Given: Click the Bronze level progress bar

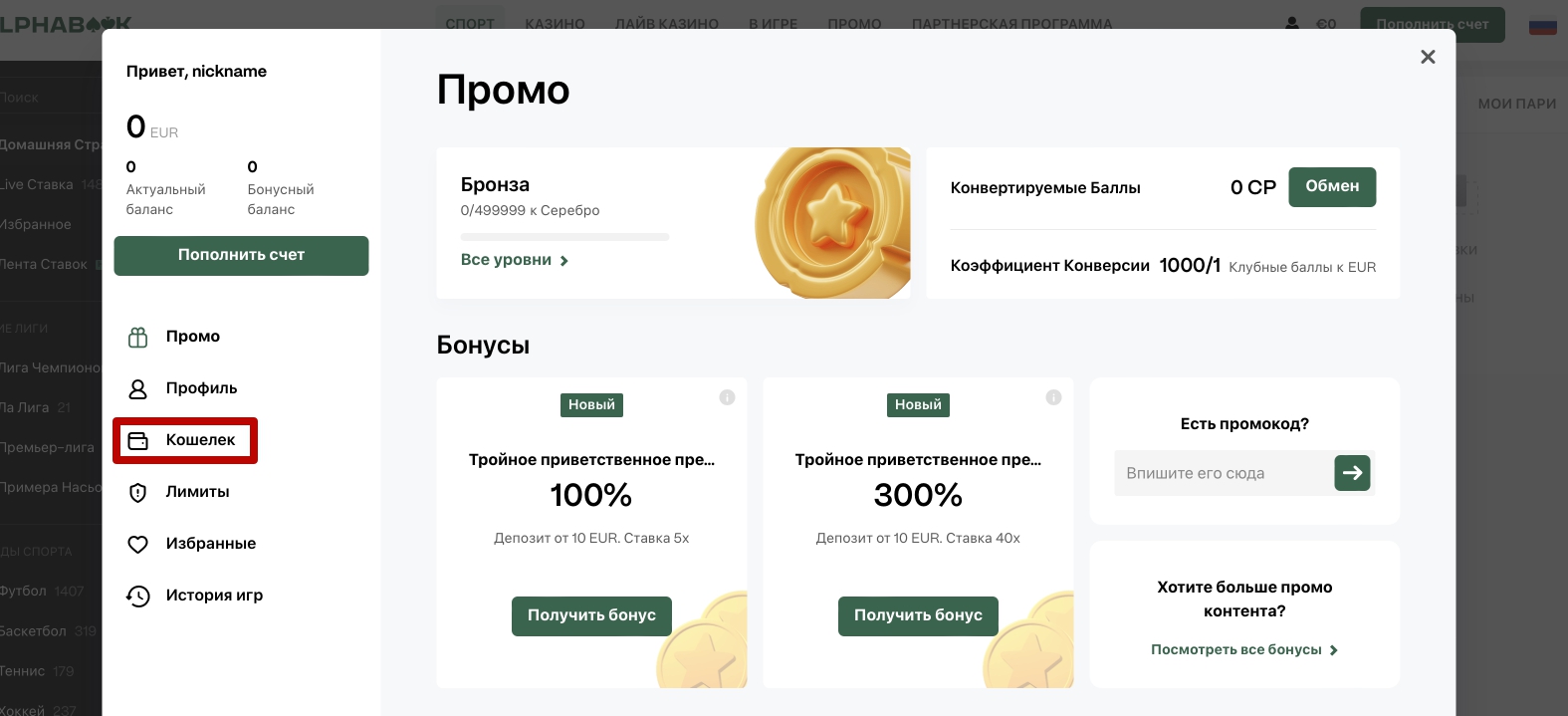Looking at the screenshot, I should pos(564,237).
